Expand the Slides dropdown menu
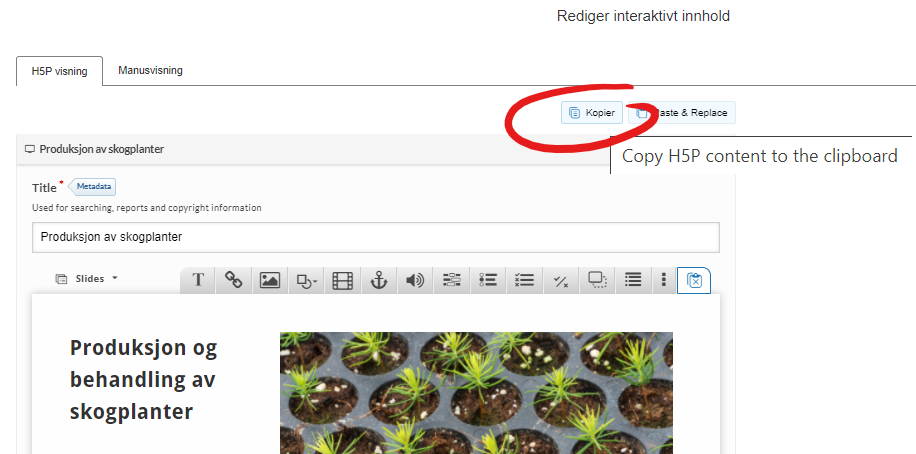This screenshot has width=916, height=454. [x=86, y=279]
